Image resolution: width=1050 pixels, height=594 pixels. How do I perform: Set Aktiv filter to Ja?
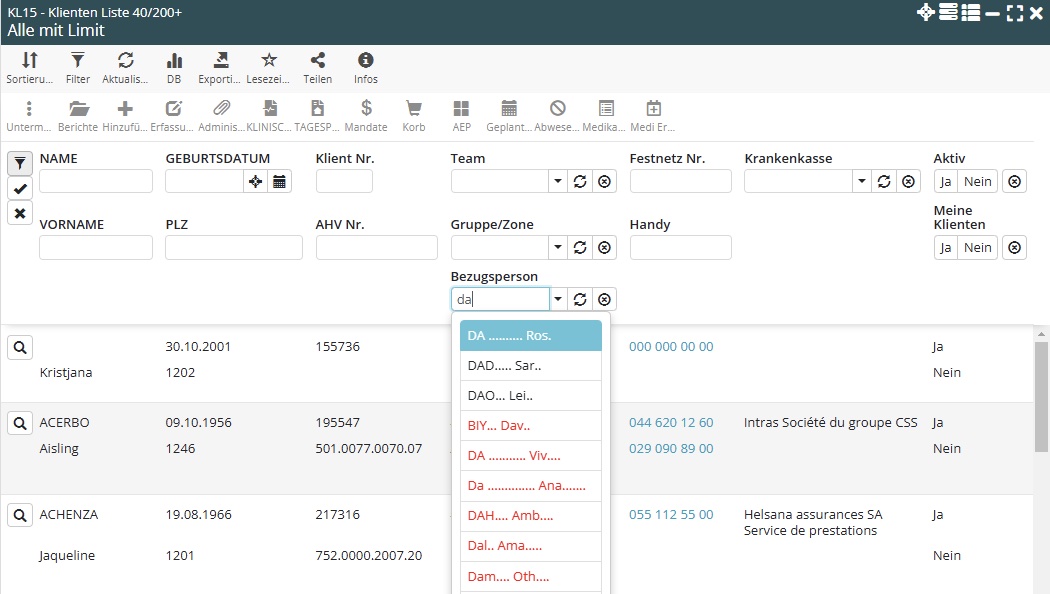pos(945,181)
